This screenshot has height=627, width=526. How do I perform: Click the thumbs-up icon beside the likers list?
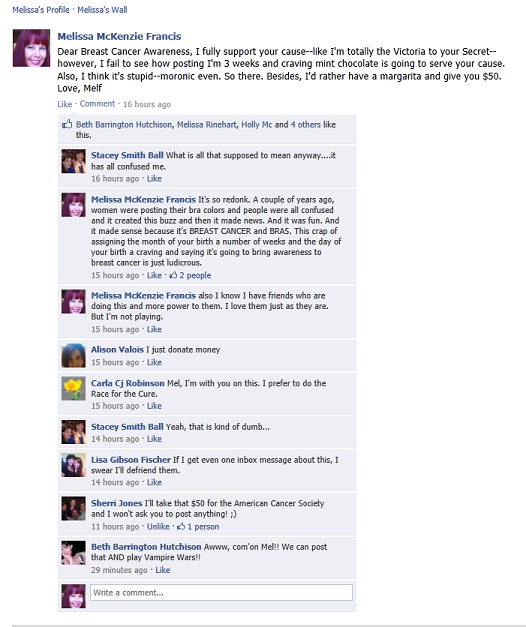click(67, 124)
